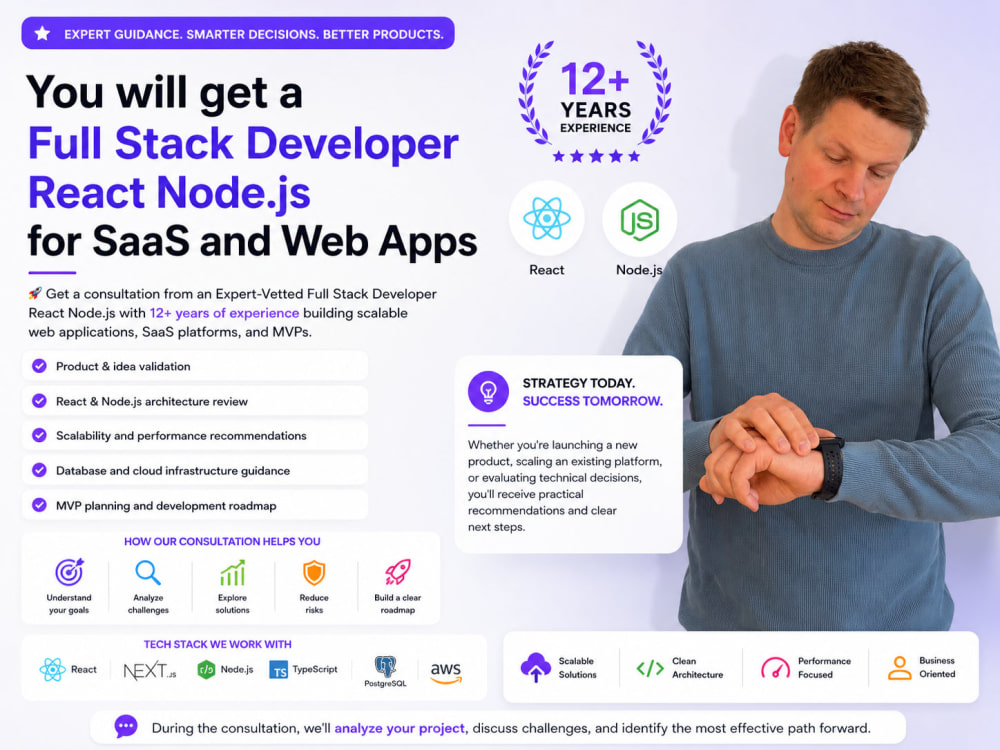Click the 'TypeScript' label in tech stack
The height and width of the screenshot is (750, 1000).
pyautogui.click(x=315, y=669)
